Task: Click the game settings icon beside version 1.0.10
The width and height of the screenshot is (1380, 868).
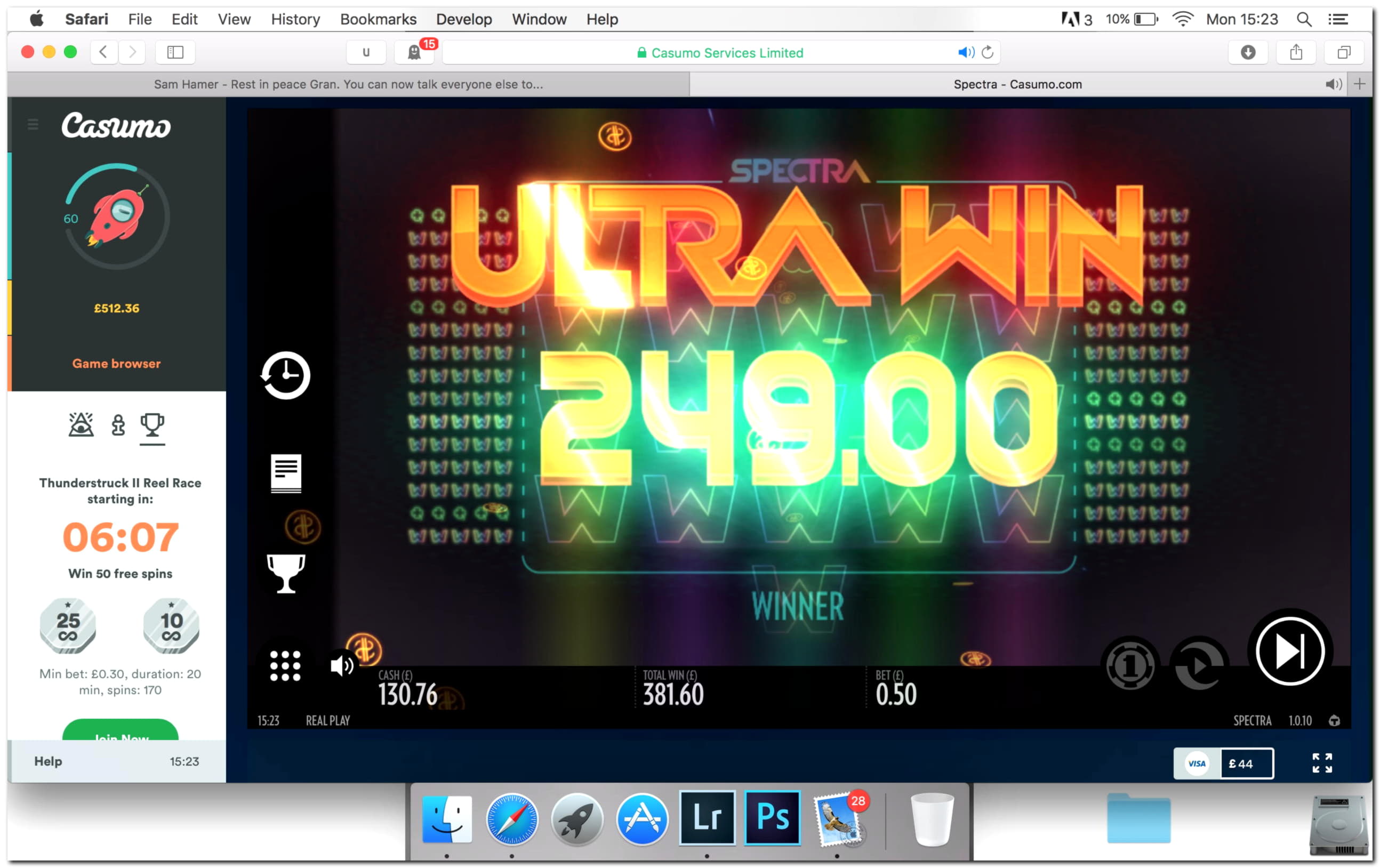Action: coord(1334,720)
